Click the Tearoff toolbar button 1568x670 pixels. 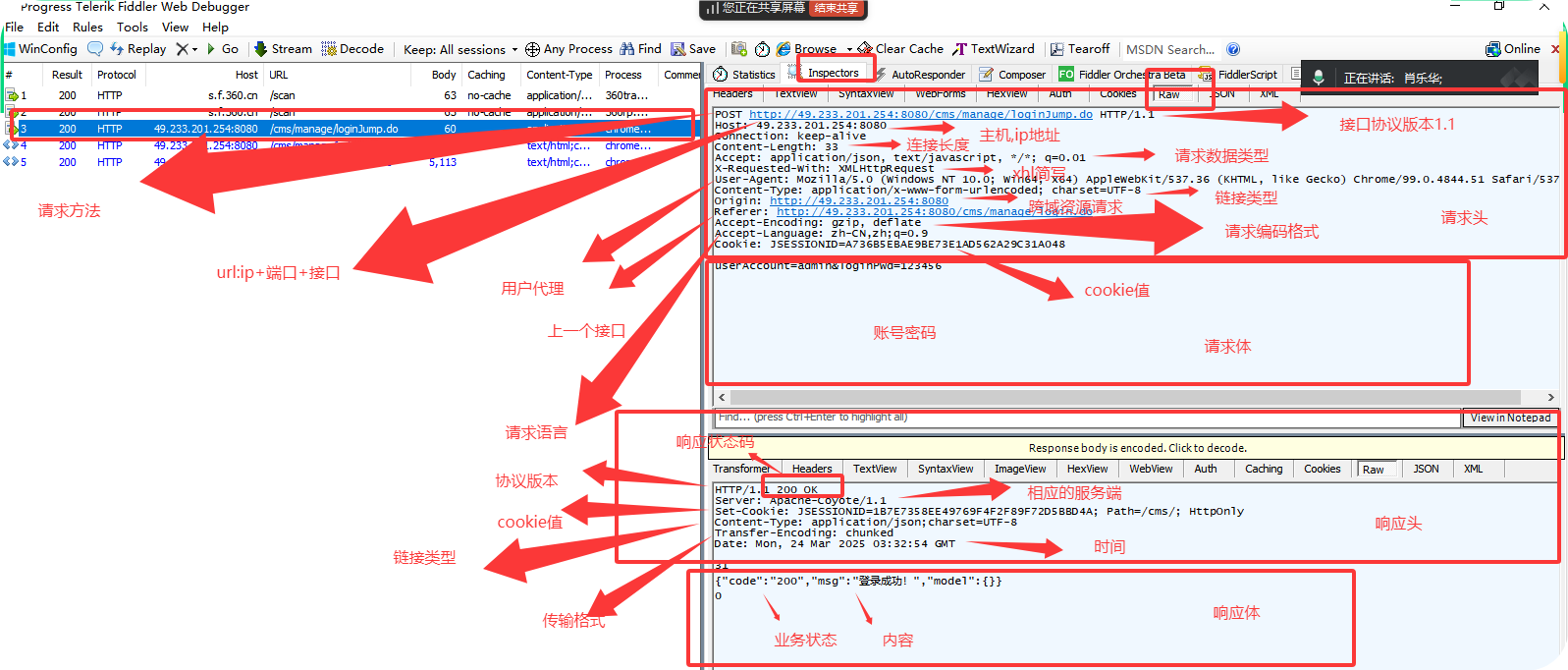[x=1080, y=49]
